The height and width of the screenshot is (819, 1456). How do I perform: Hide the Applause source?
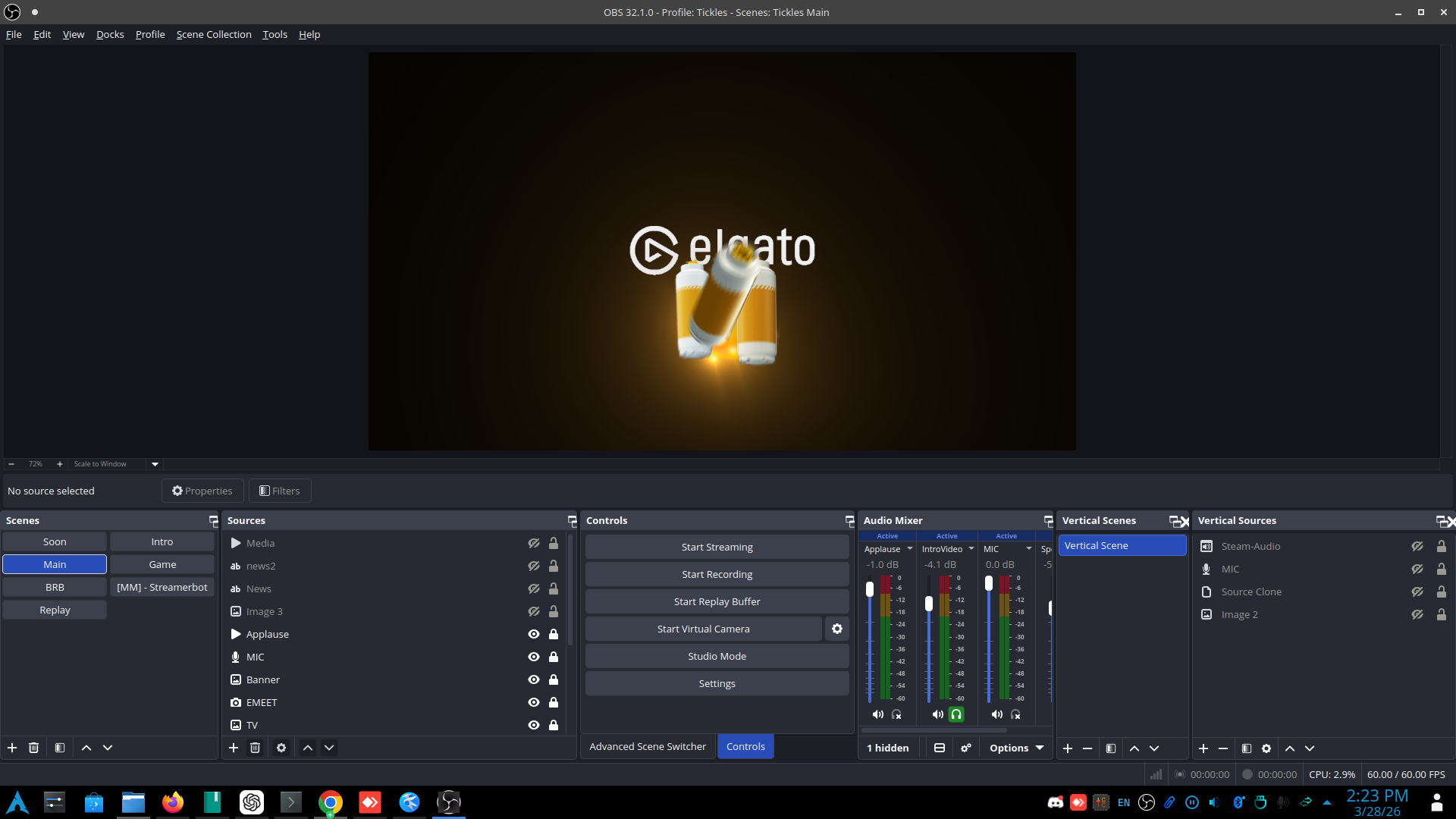(534, 634)
